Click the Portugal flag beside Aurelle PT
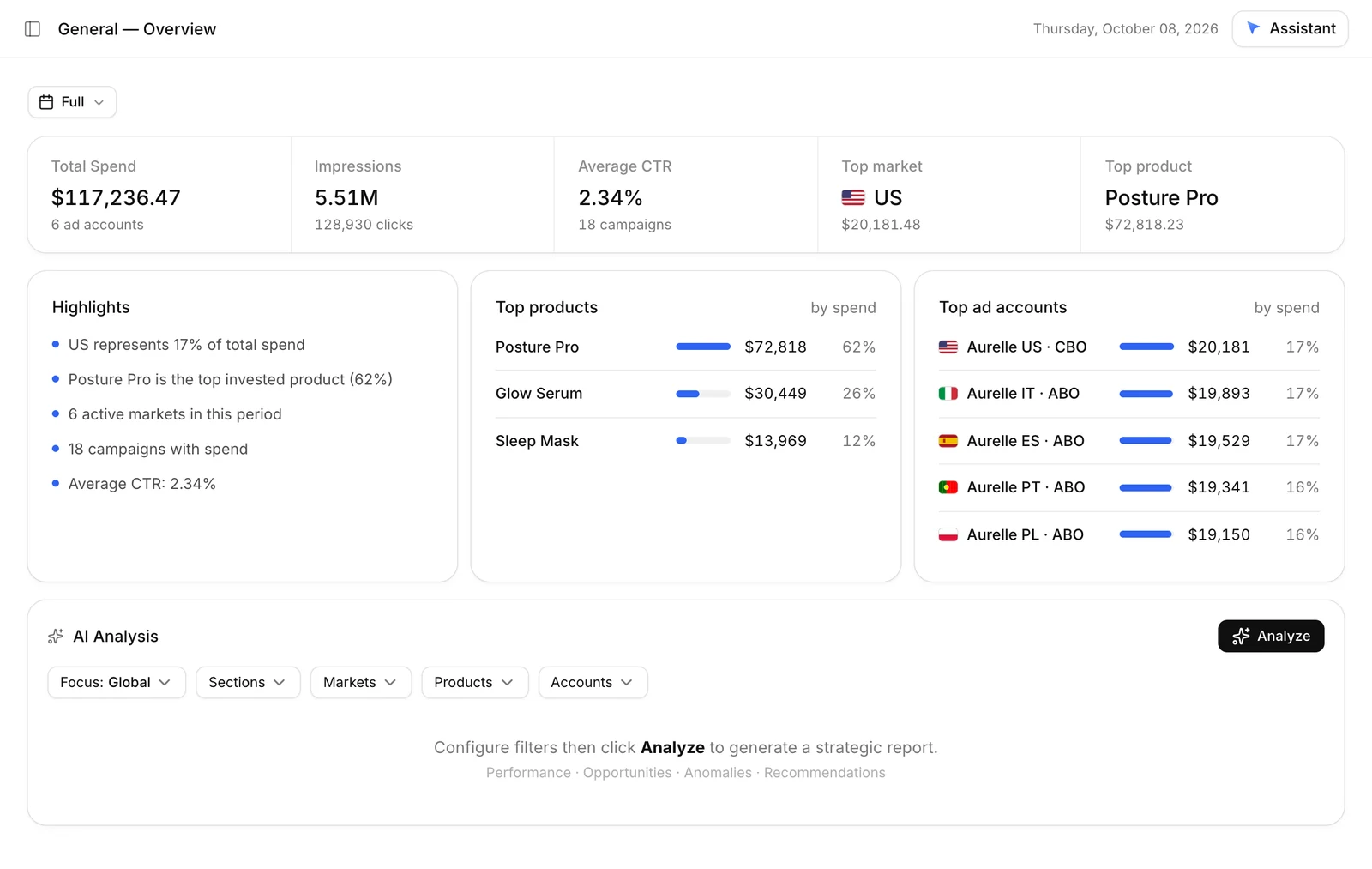This screenshot has height=869, width=1372. 948,487
